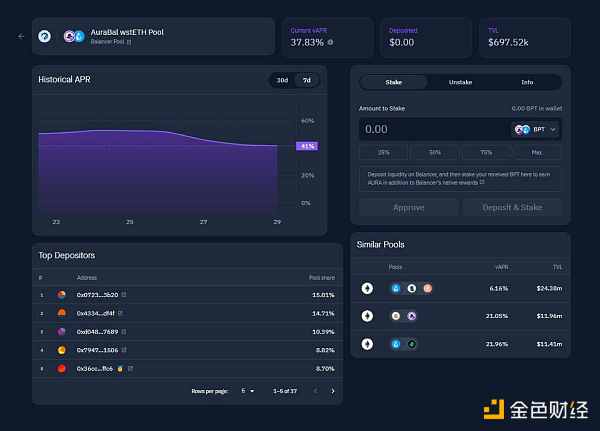The image size is (600, 431).
Task: Click the $697.52k TVL value
Action: [x=508, y=42]
